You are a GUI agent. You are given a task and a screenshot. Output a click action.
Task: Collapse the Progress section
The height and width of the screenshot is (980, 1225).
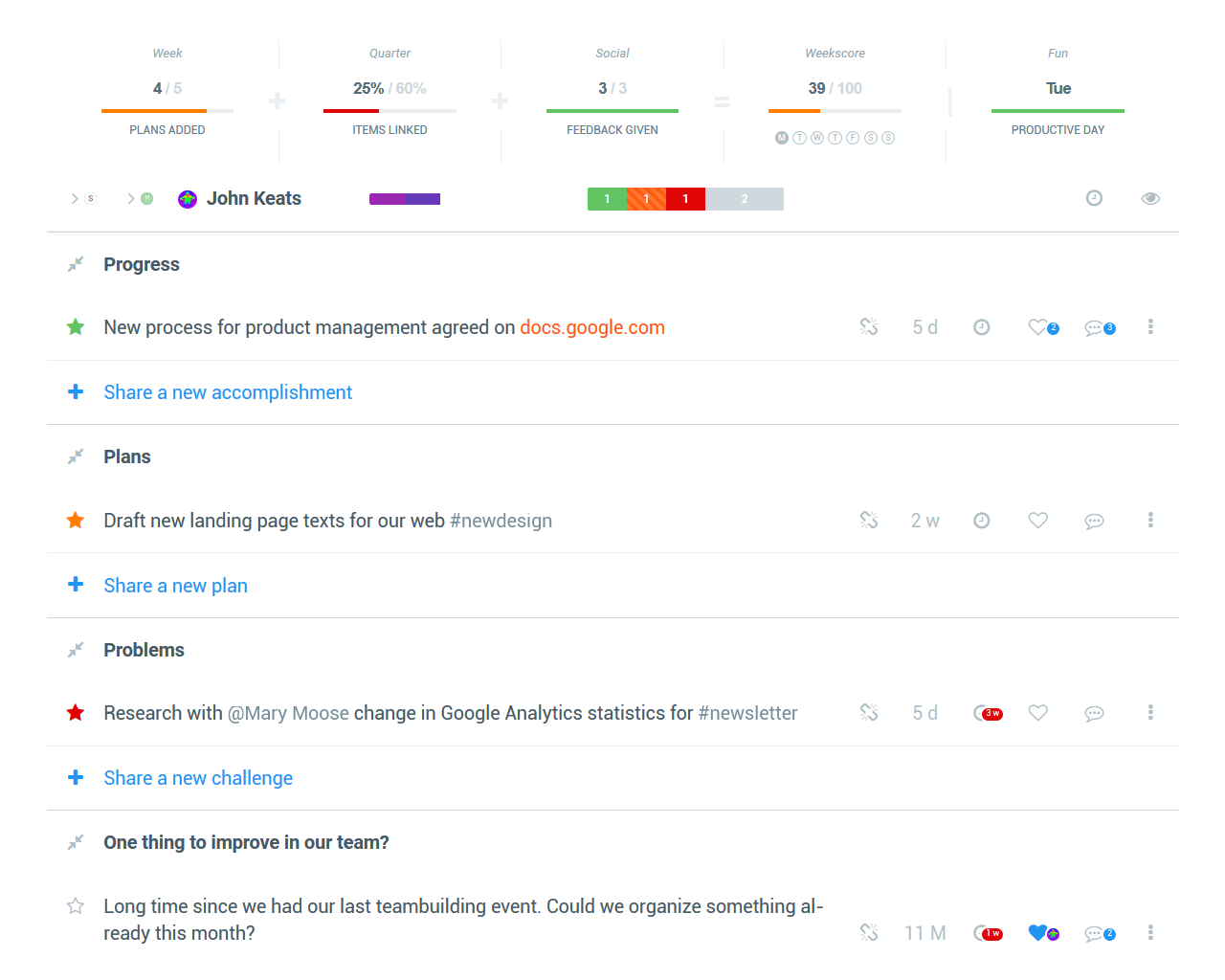[76, 265]
